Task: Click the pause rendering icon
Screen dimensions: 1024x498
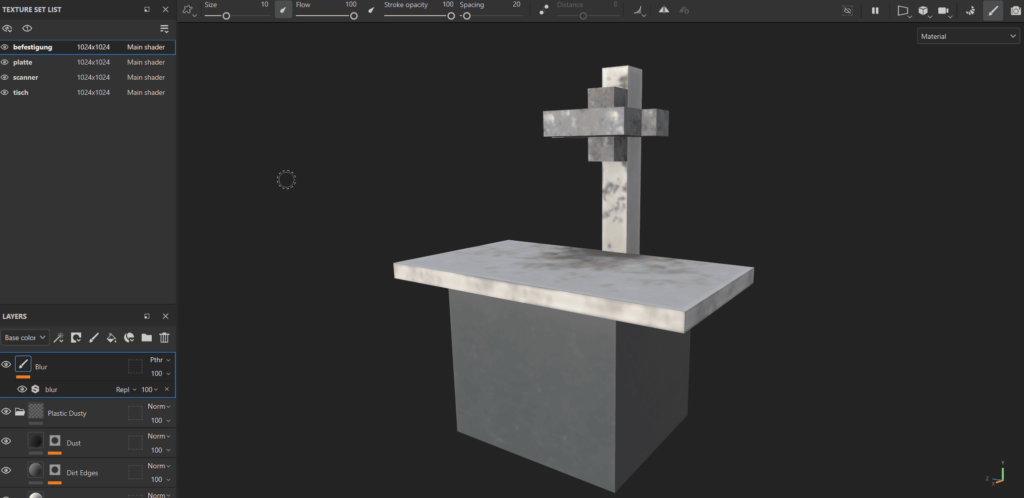Action: [x=875, y=10]
